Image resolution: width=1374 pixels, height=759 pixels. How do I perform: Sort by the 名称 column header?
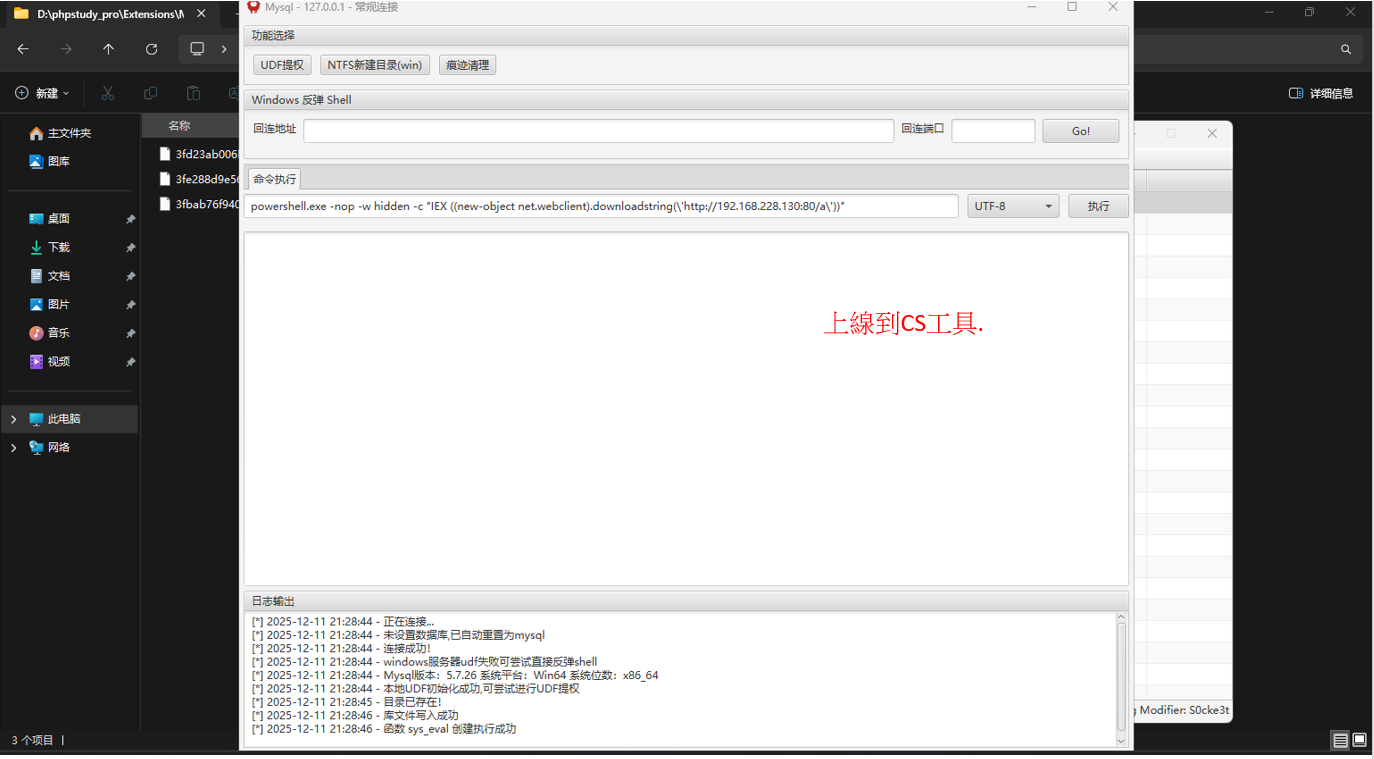(179, 126)
